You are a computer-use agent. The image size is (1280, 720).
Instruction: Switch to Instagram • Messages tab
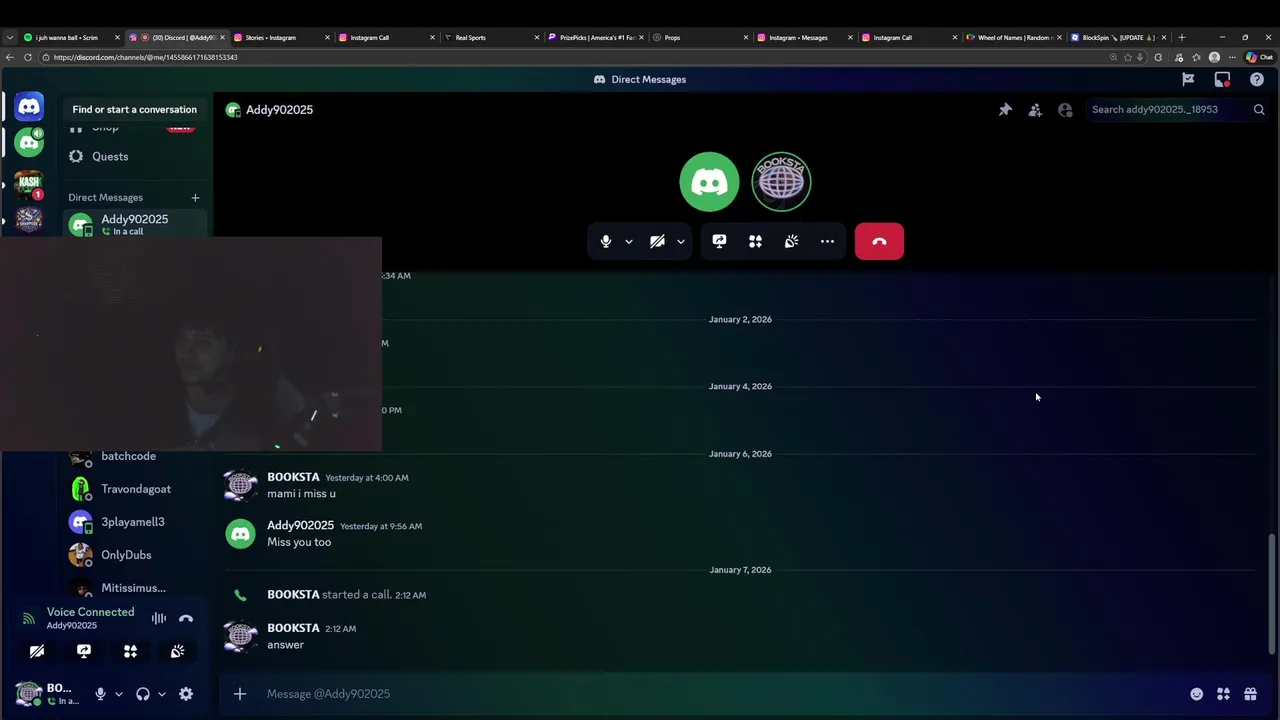[x=805, y=37]
